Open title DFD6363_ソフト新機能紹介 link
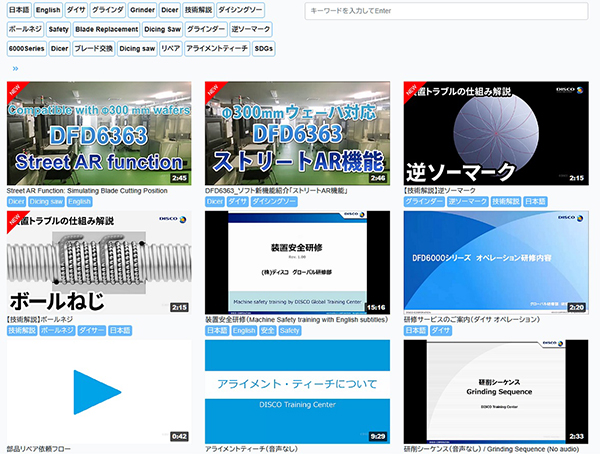 point(276,191)
